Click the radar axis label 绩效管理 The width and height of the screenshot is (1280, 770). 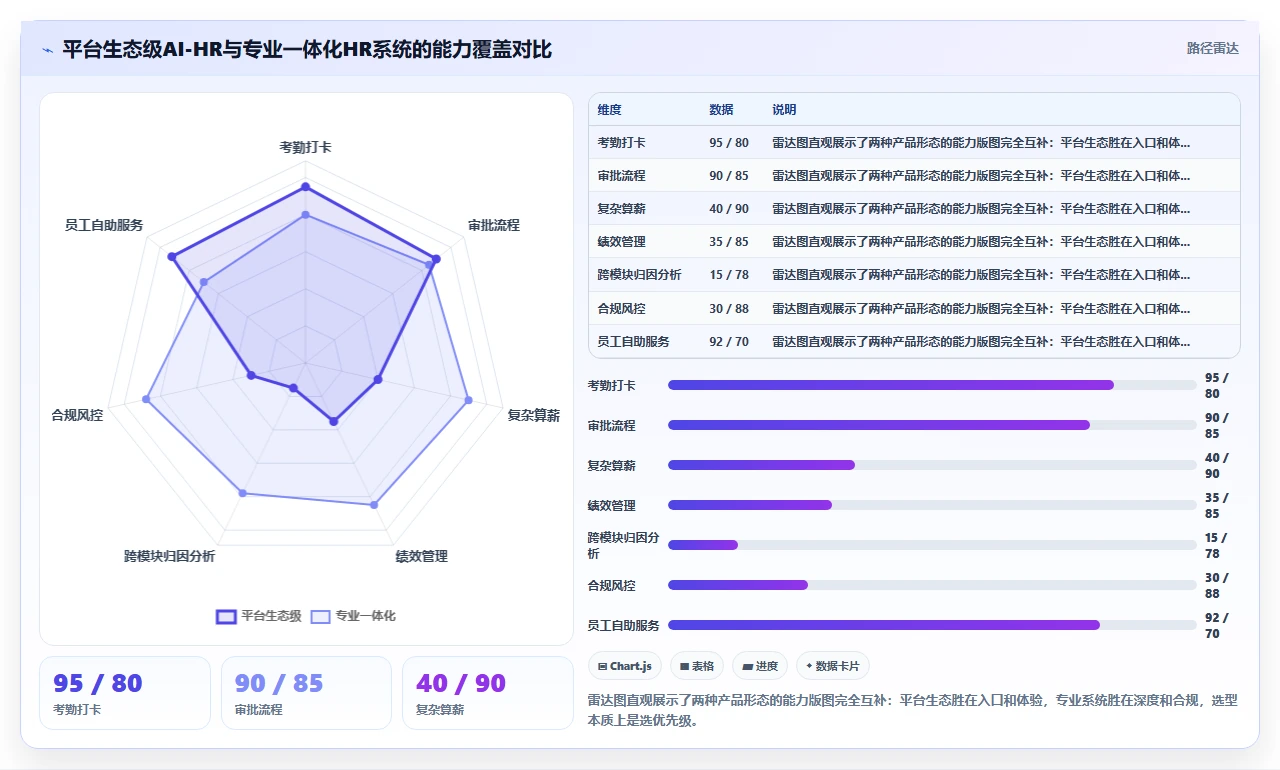pos(421,557)
